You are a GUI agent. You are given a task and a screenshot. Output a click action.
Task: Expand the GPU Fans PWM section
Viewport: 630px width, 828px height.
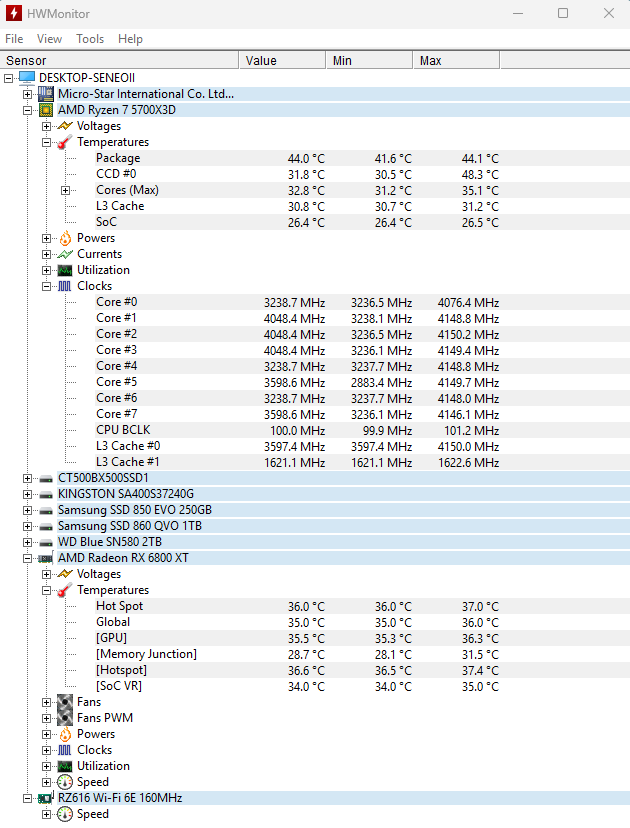coord(46,718)
